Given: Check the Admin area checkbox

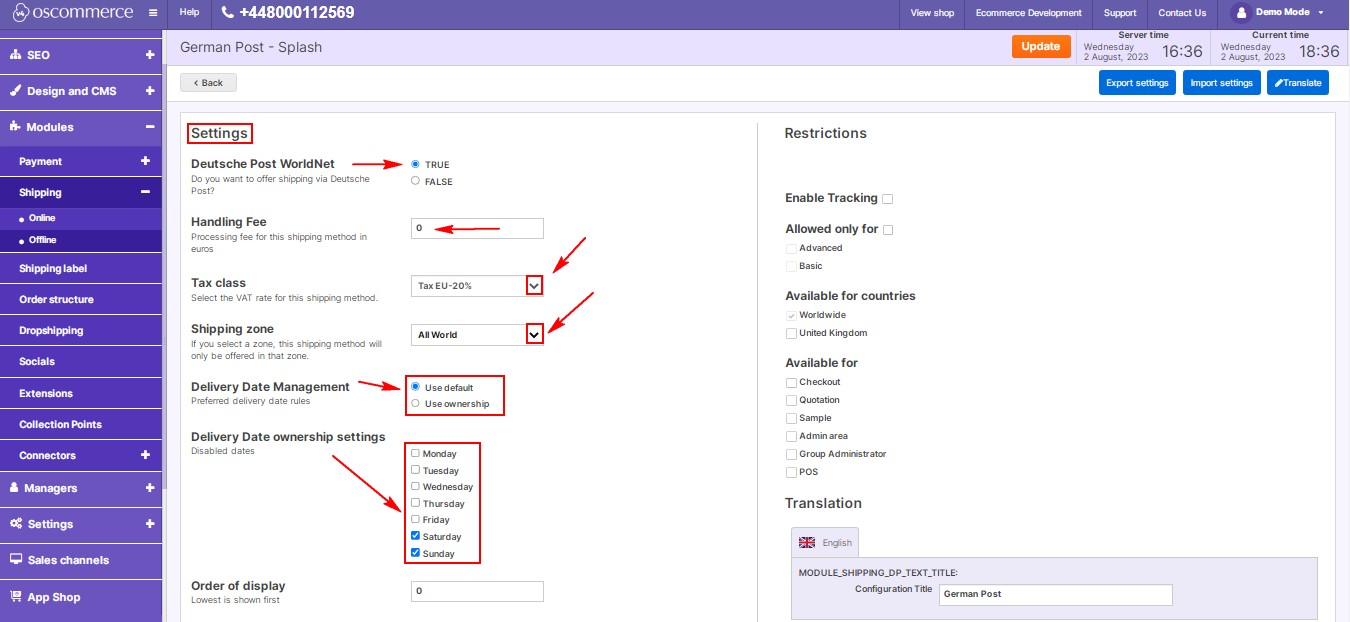Looking at the screenshot, I should (792, 436).
